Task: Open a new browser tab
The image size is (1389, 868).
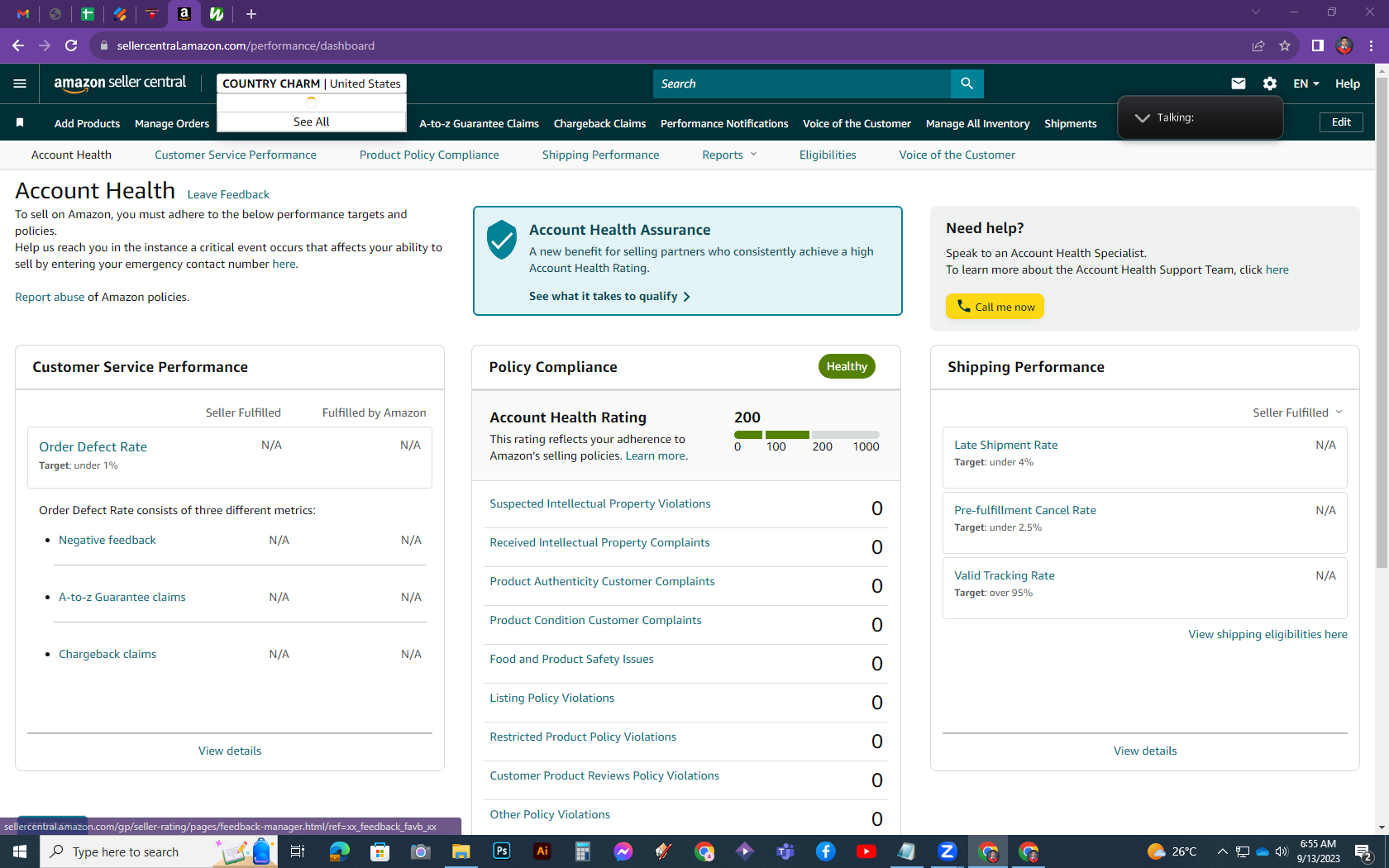Action: tap(251, 14)
